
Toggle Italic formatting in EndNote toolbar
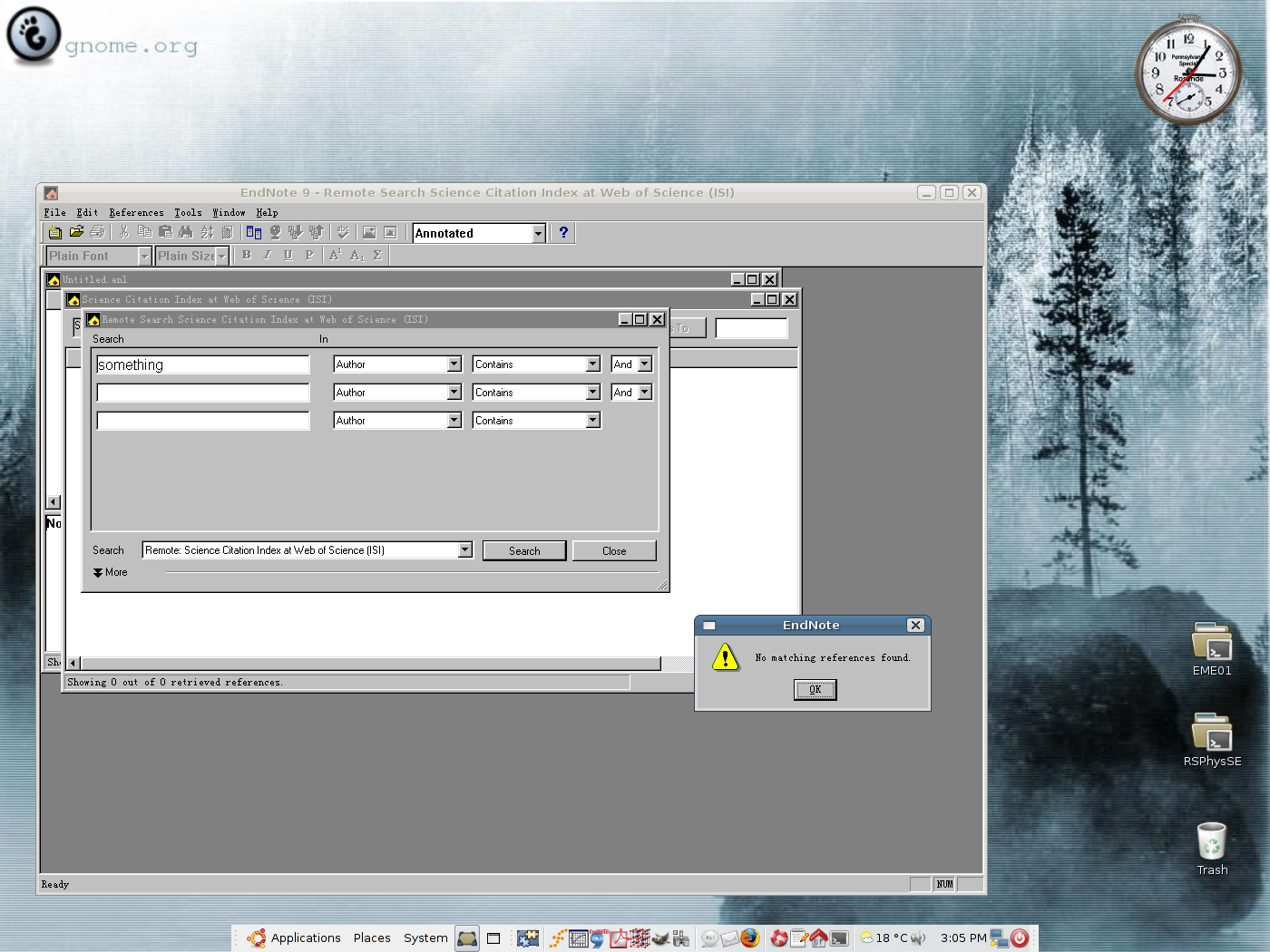click(268, 256)
